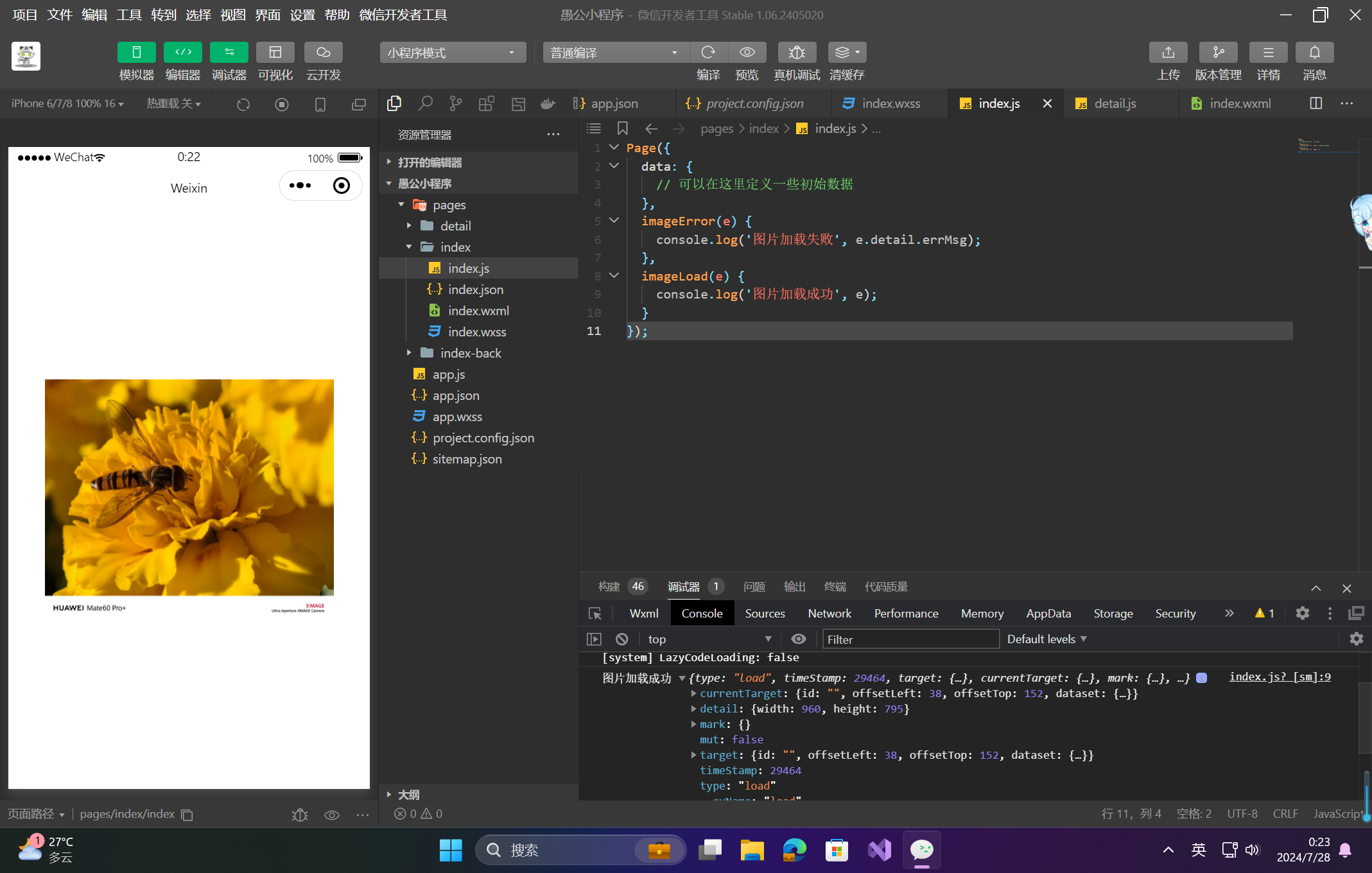The image size is (1372, 873).
Task: Open the 小程序模式 mode dropdown
Action: (x=452, y=53)
